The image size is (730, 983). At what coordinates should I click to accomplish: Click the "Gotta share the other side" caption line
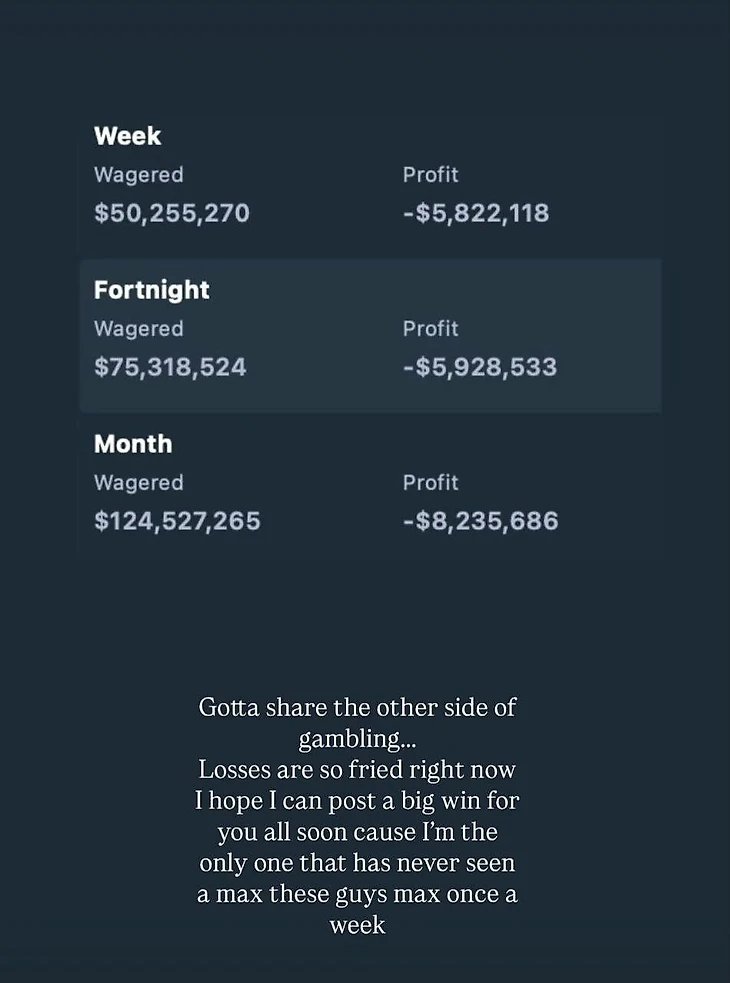pyautogui.click(x=357, y=708)
